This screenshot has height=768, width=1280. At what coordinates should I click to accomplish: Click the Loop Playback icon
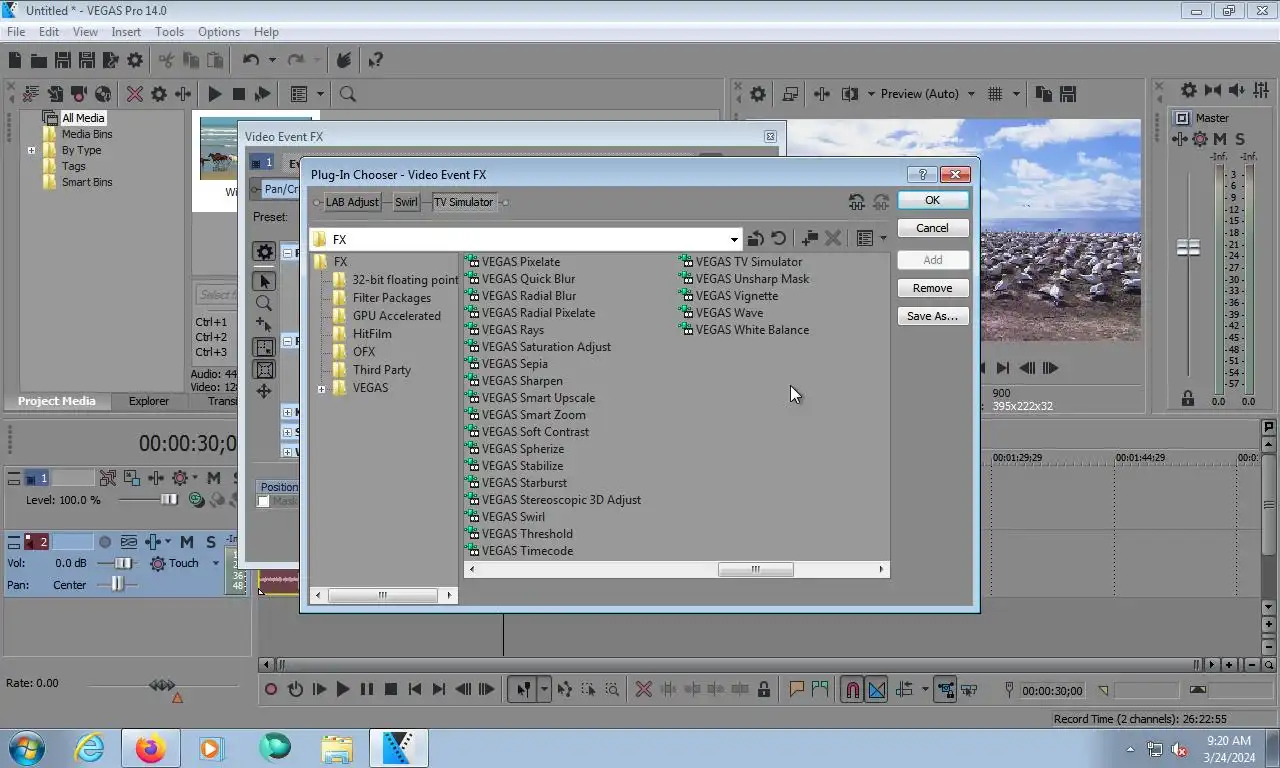tap(295, 689)
